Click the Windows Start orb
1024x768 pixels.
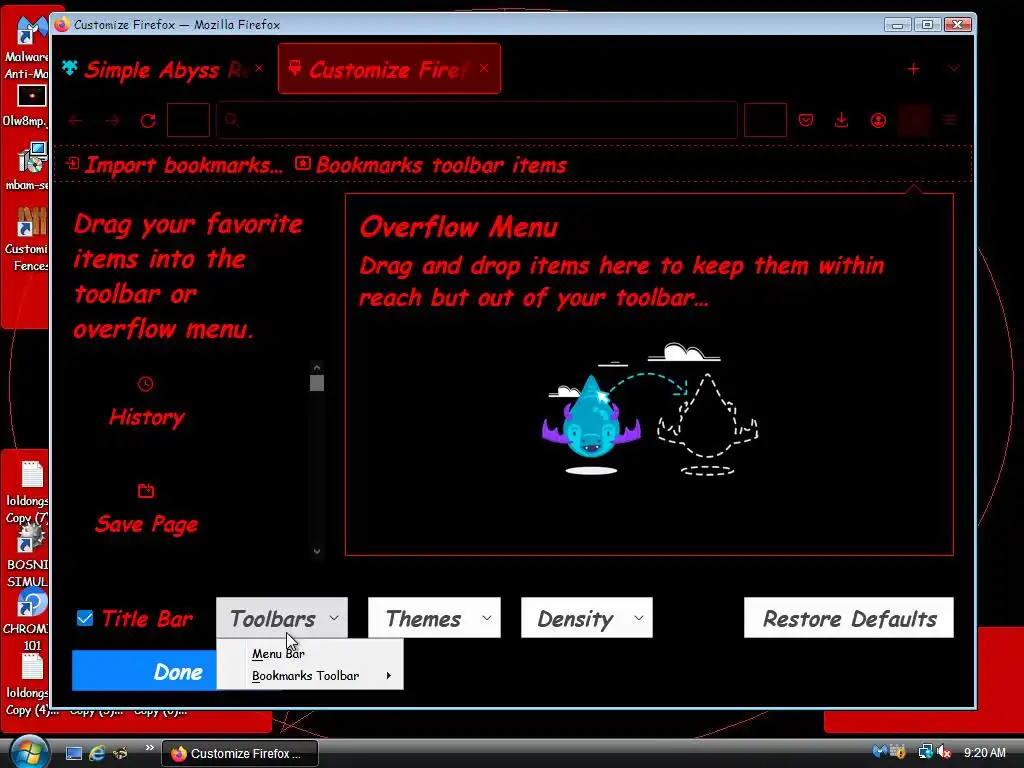tap(29, 752)
